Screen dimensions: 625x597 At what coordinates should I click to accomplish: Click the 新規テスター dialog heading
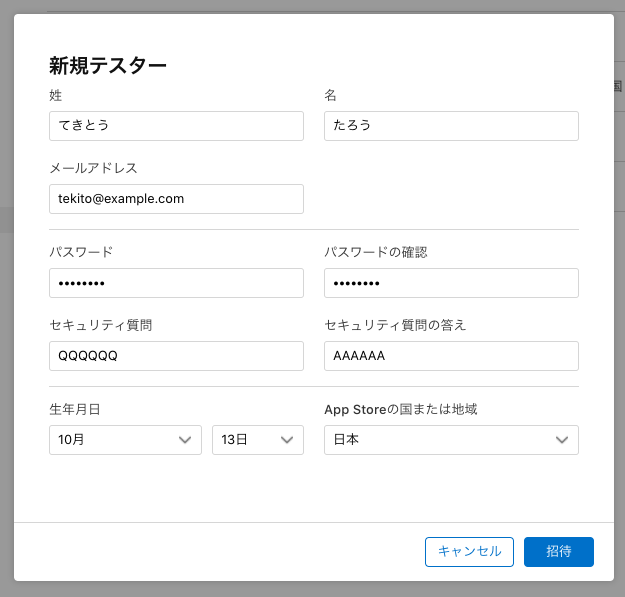tap(108, 66)
